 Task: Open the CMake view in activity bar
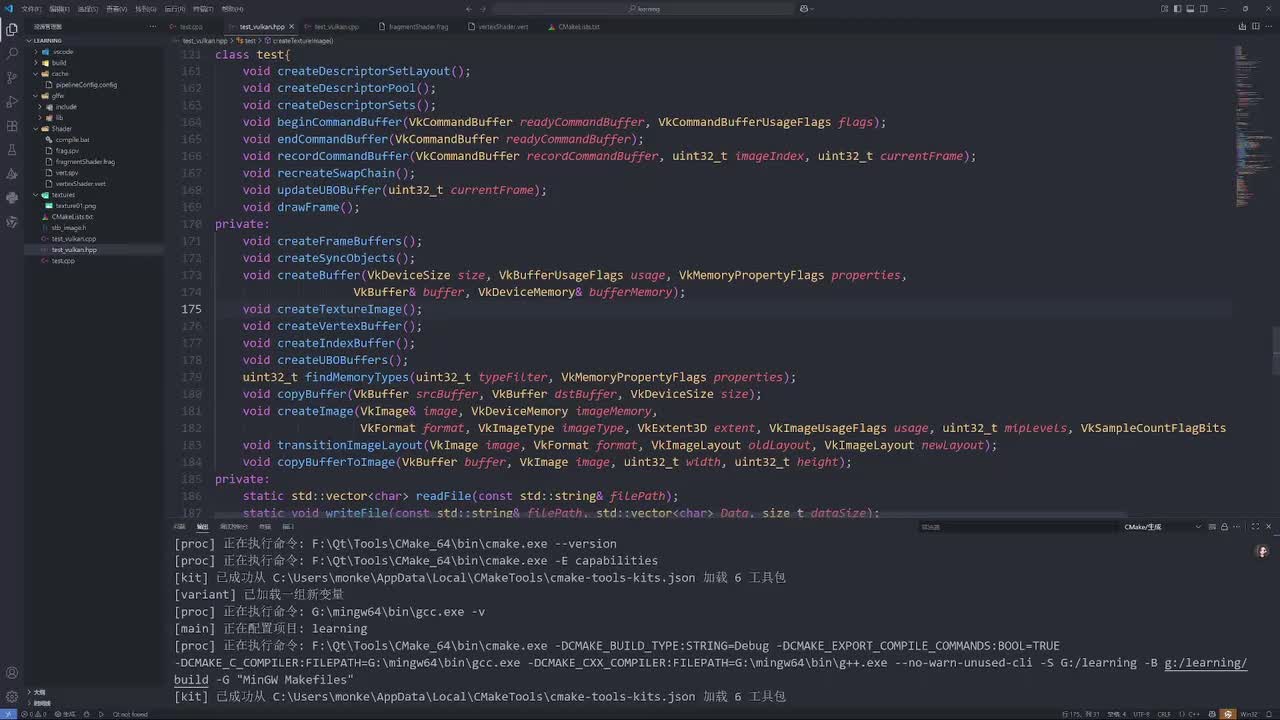click(x=12, y=173)
